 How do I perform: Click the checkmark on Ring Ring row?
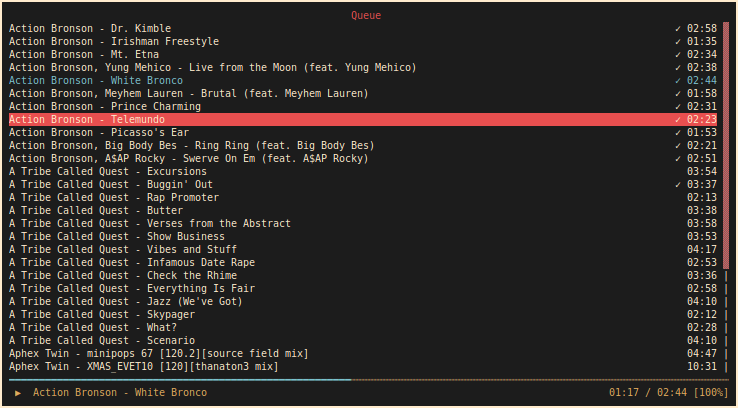[678, 146]
